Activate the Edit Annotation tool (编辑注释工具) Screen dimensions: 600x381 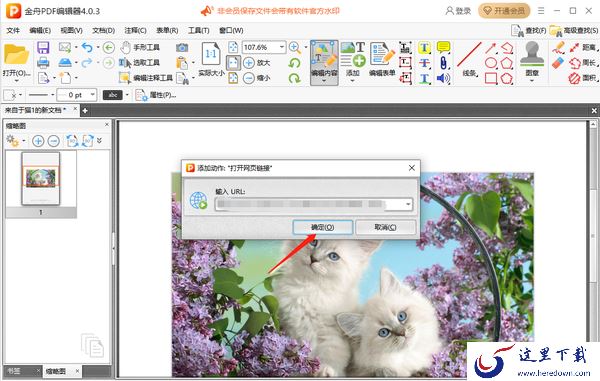146,78
